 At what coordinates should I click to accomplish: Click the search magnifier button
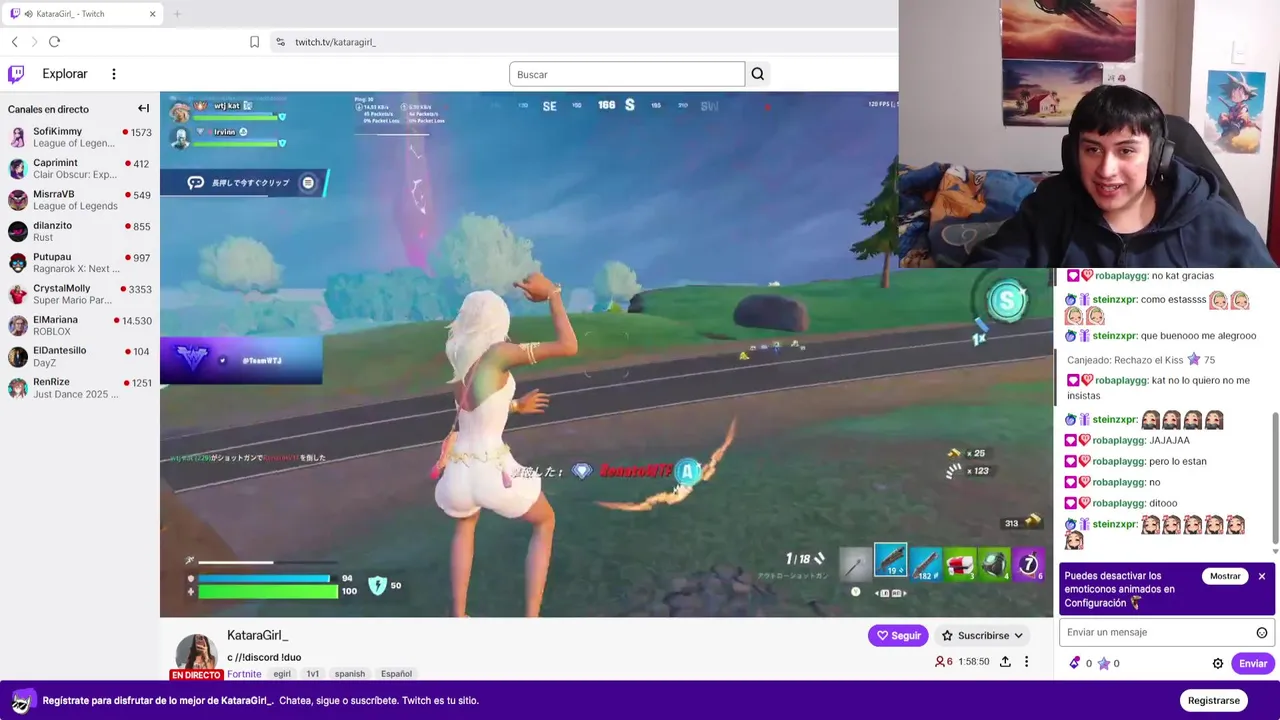758,74
